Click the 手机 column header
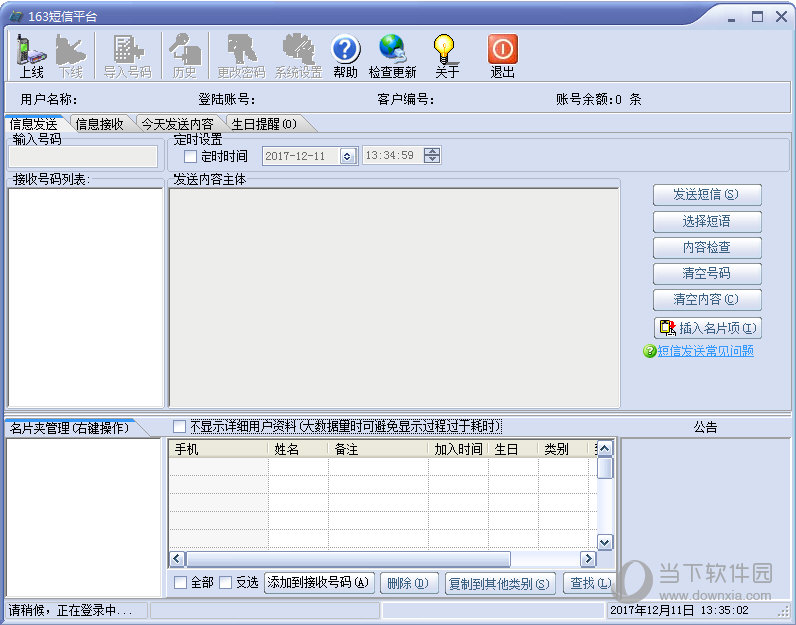The image size is (796, 625). 218,449
